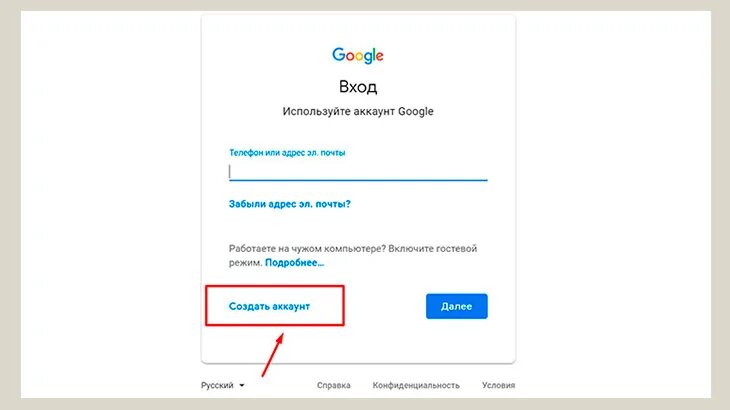This screenshot has width=730, height=410.
Task: Open the Справка footer link
Action: point(333,385)
